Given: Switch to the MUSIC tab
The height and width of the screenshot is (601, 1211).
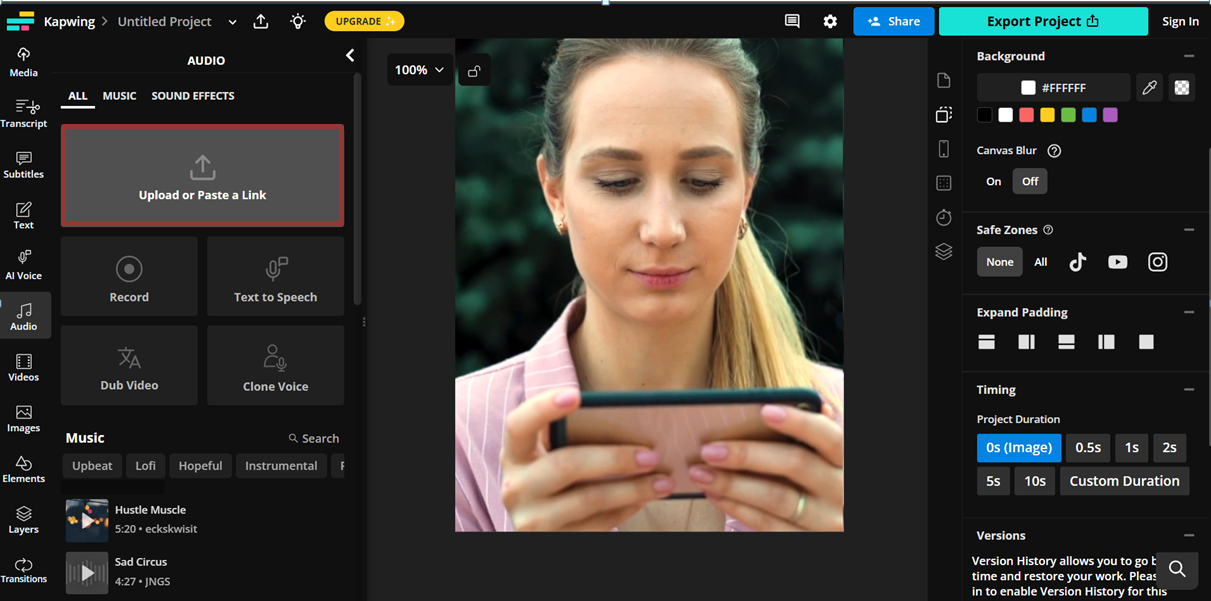Looking at the screenshot, I should [119, 96].
